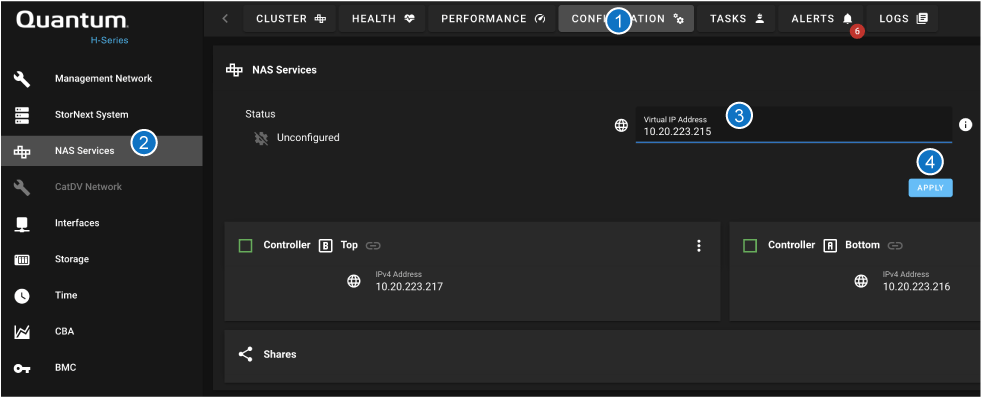
Task: Click the link icon beside Controller A Bottom
Action: [x=895, y=245]
